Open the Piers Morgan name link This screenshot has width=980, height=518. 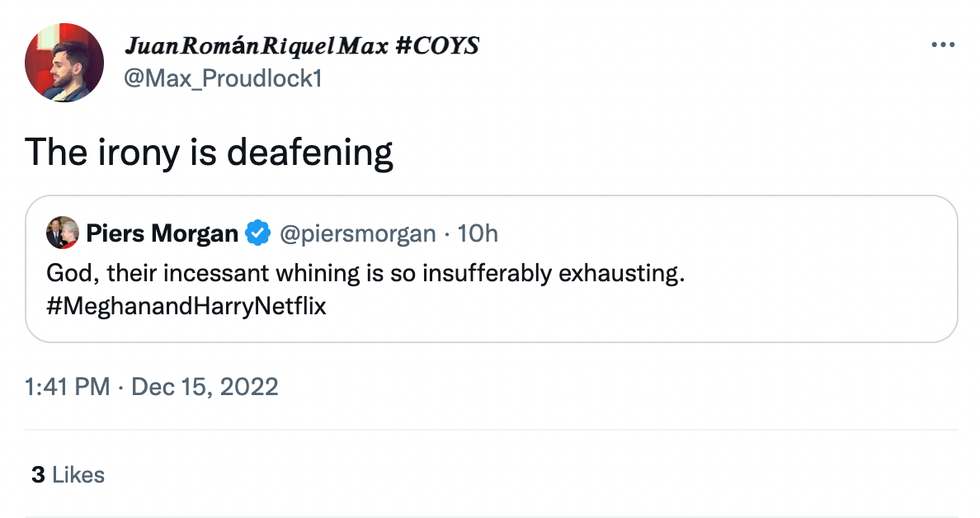click(162, 234)
